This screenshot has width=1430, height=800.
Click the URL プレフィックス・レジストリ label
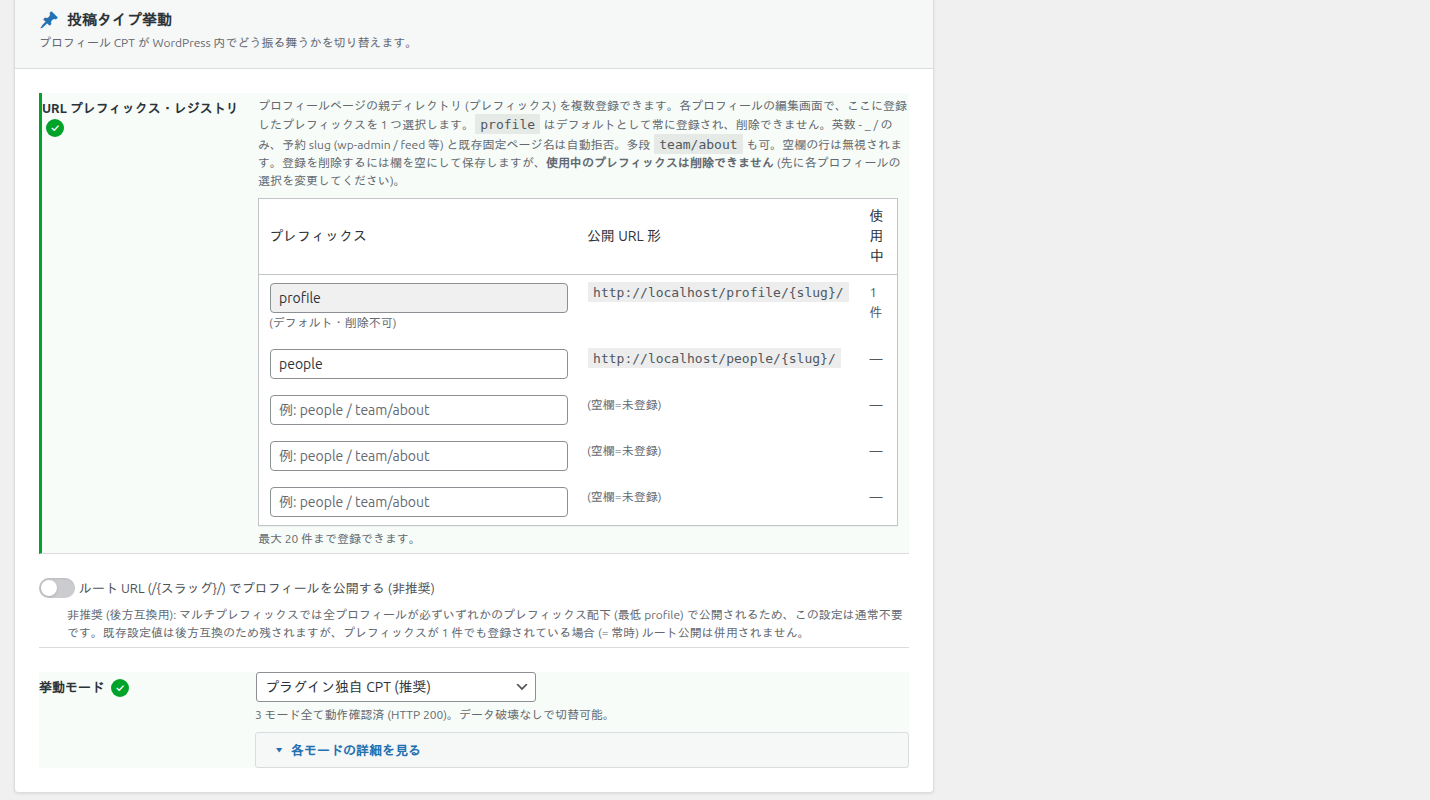pyautogui.click(x=140, y=108)
